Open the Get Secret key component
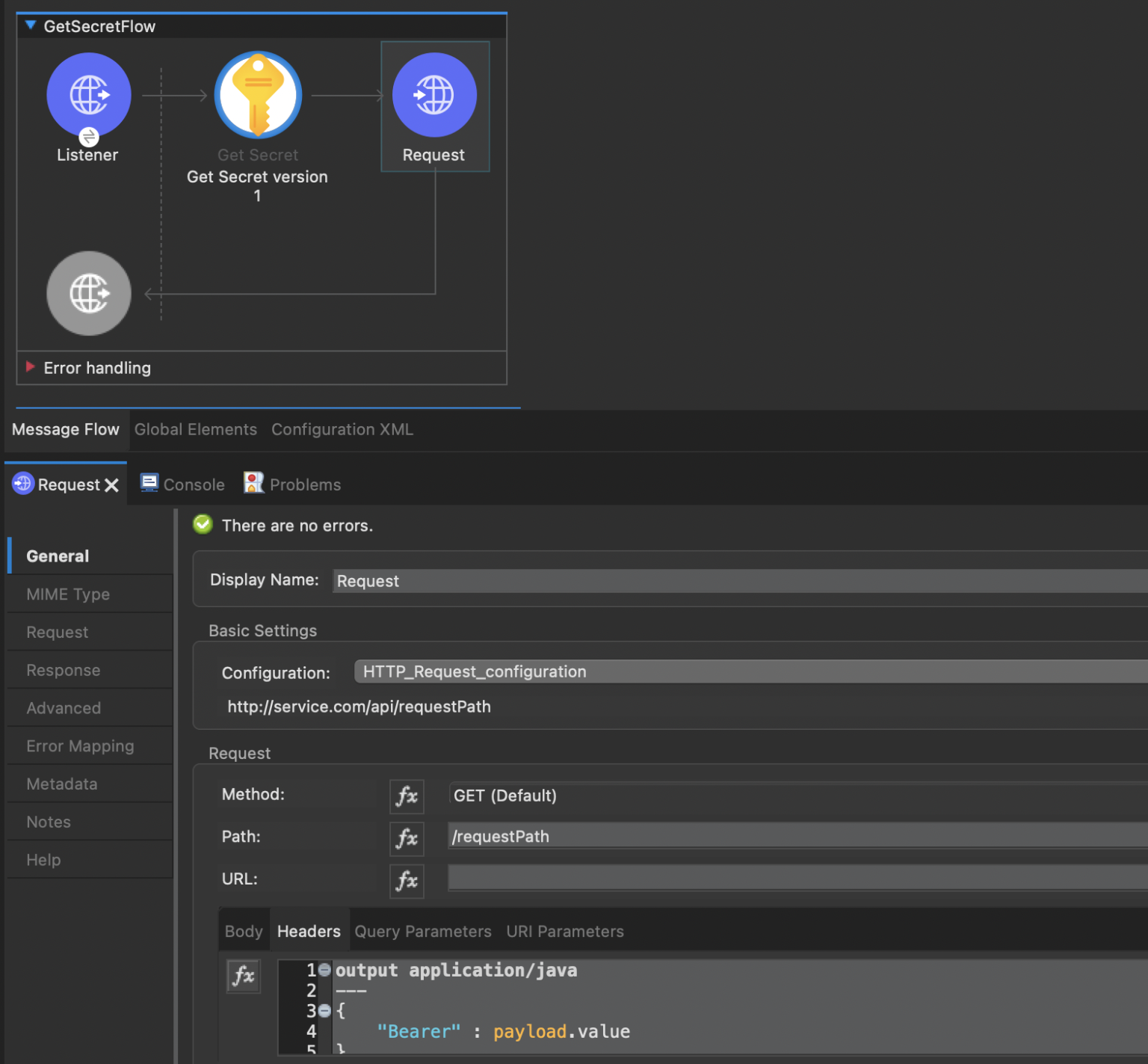Image resolution: width=1148 pixels, height=1064 pixels. [x=258, y=95]
